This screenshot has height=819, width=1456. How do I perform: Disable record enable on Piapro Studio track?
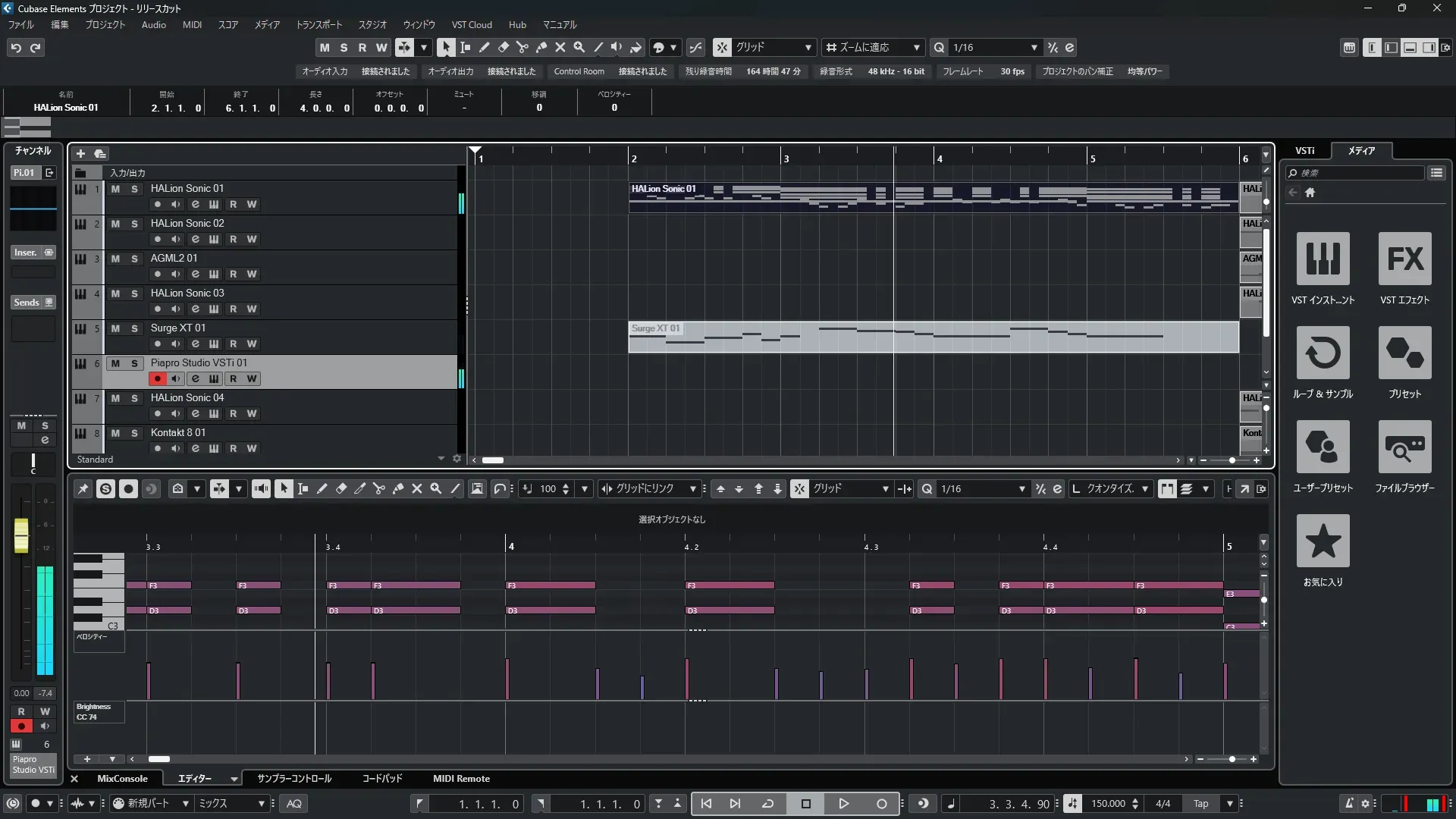click(157, 378)
